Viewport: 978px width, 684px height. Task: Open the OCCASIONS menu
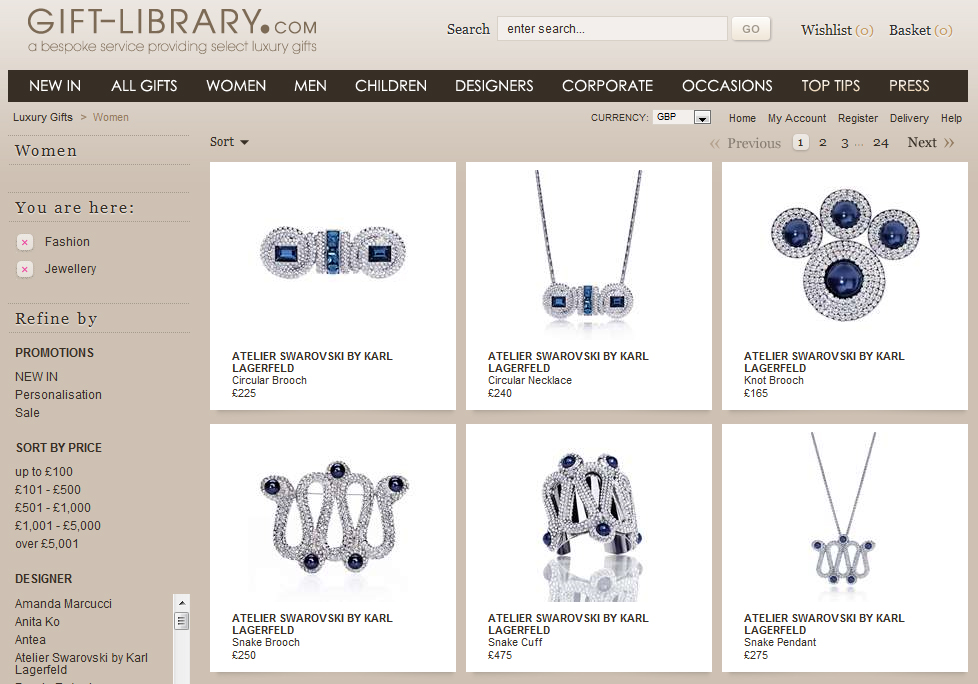click(727, 86)
